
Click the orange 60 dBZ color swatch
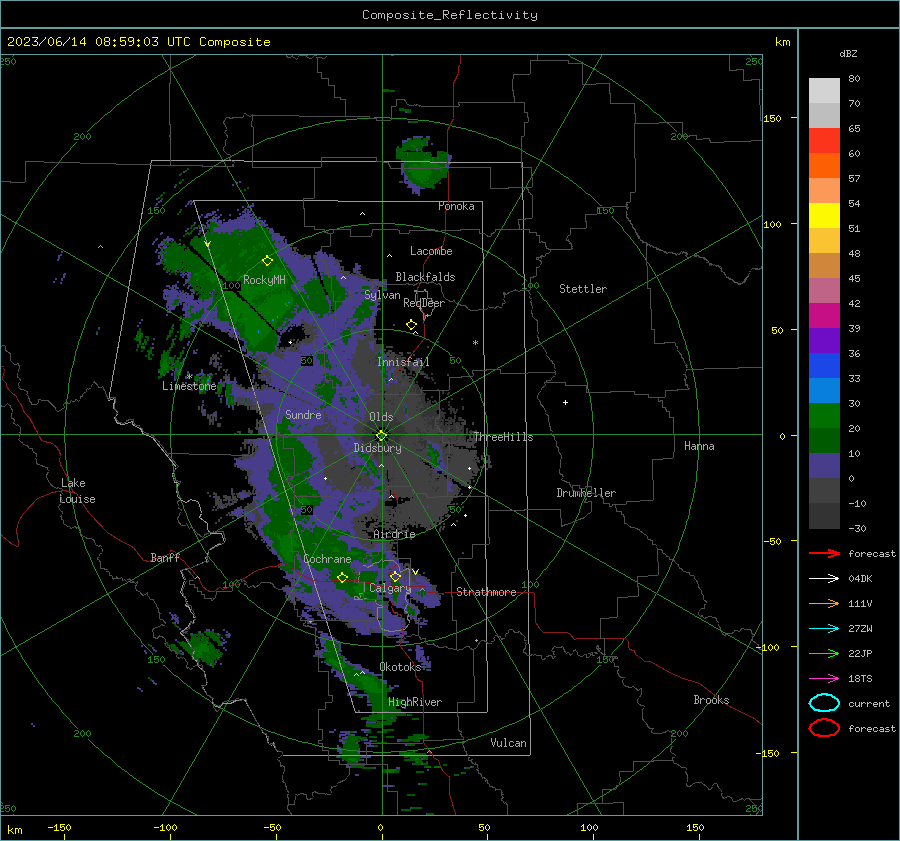pyautogui.click(x=824, y=165)
